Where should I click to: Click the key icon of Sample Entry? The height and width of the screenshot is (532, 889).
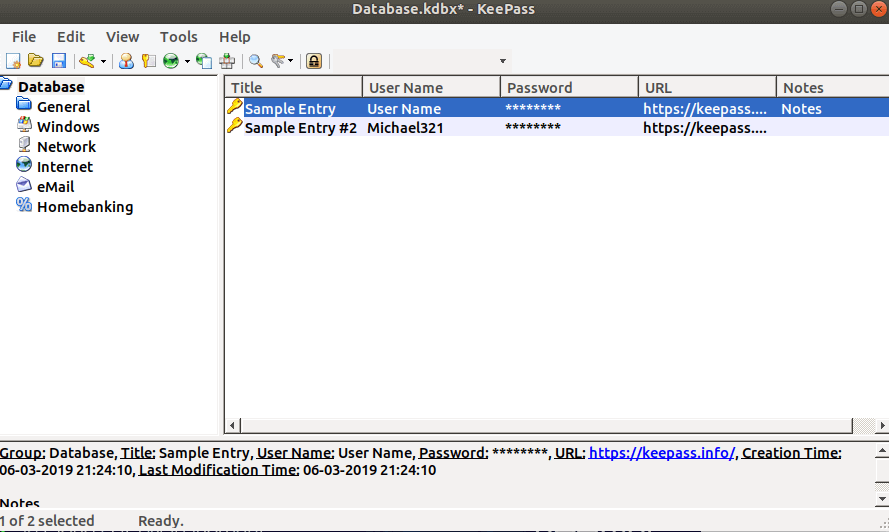[x=235, y=107]
